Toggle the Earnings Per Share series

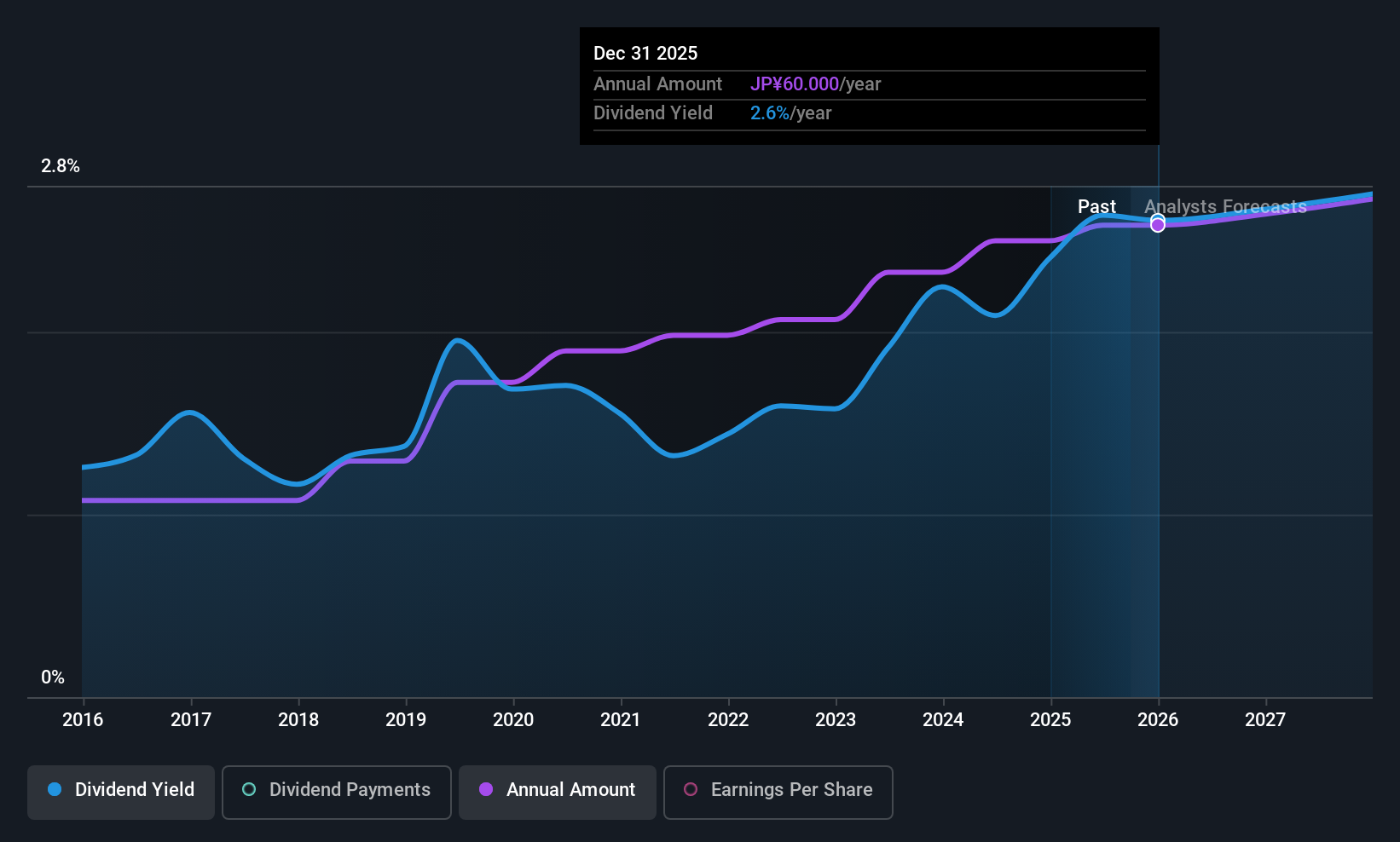point(778,793)
